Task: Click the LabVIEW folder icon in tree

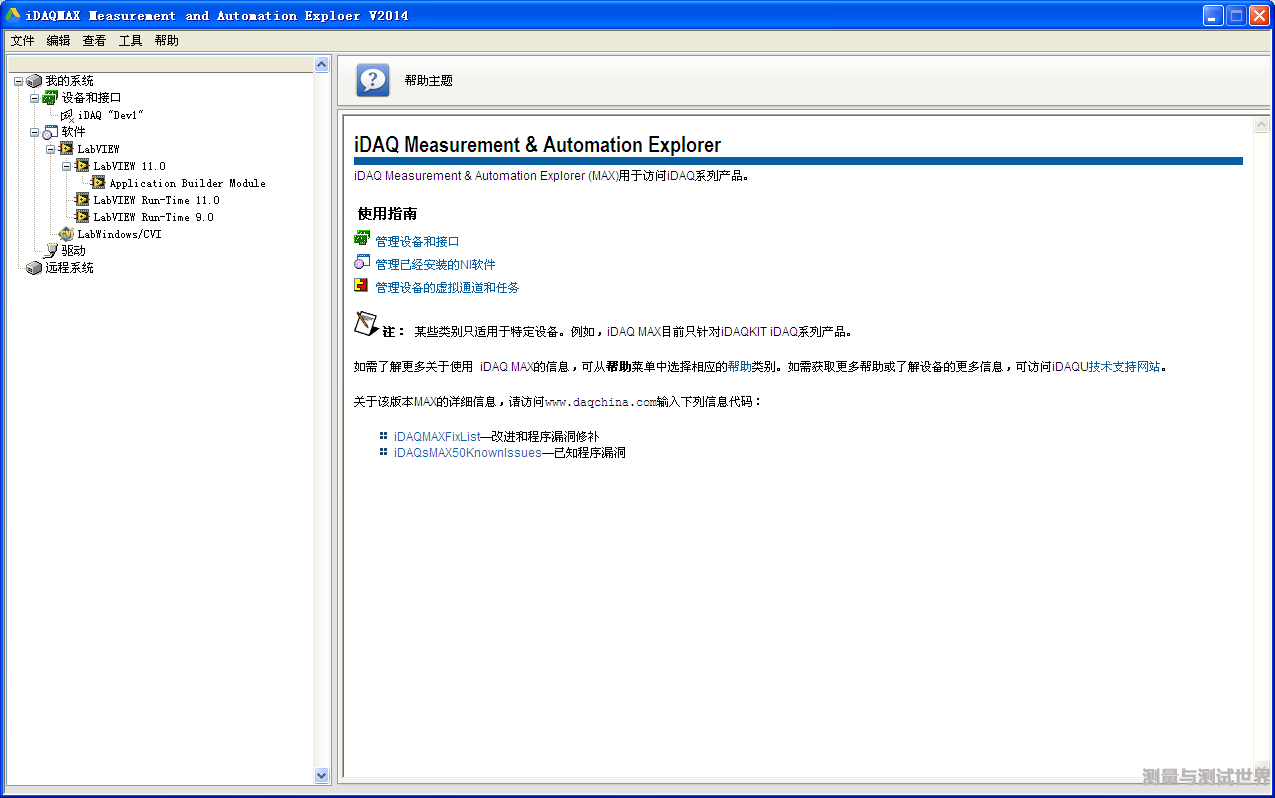Action: pyautogui.click(x=66, y=149)
